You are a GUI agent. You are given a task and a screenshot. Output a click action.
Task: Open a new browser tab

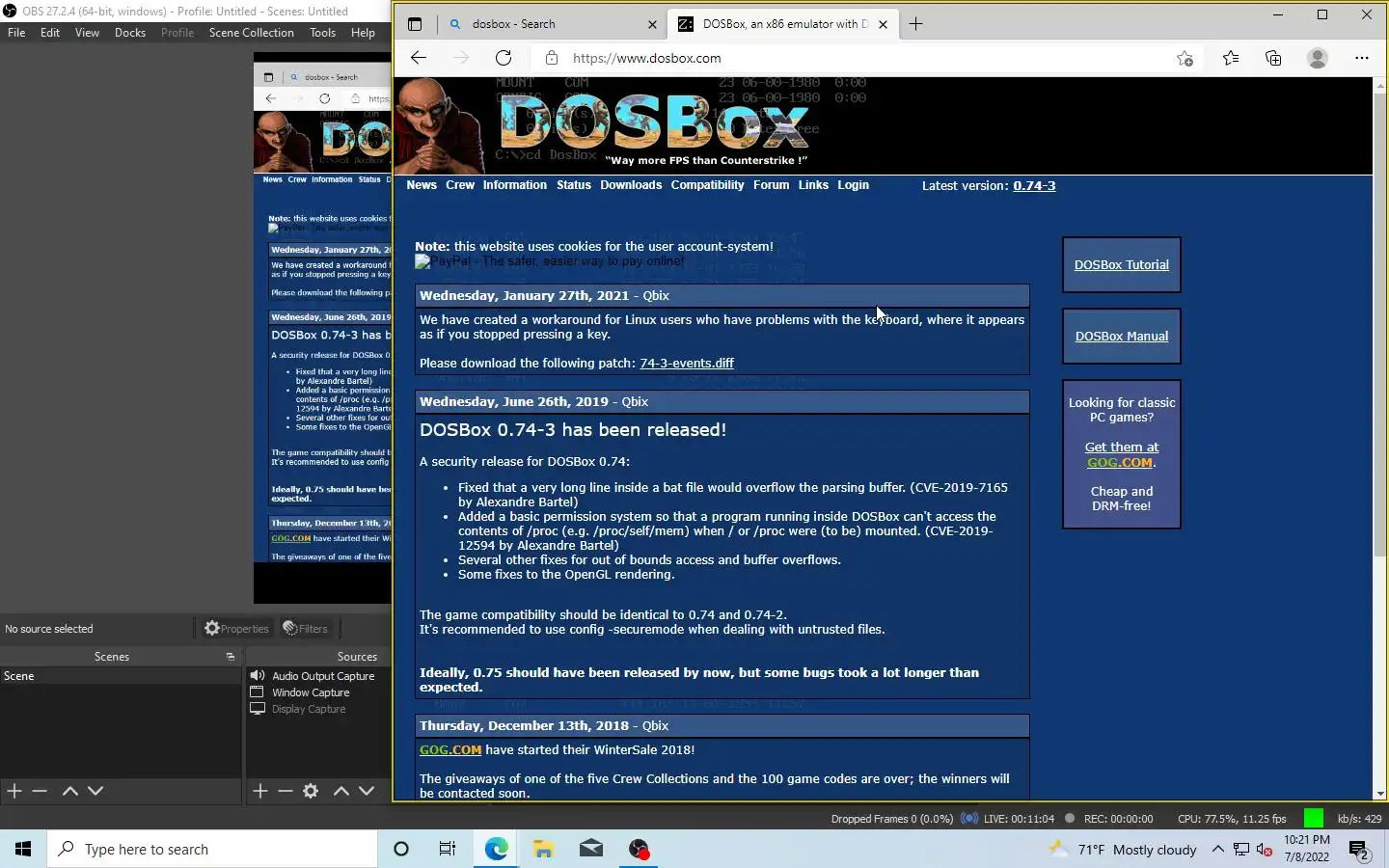(915, 24)
